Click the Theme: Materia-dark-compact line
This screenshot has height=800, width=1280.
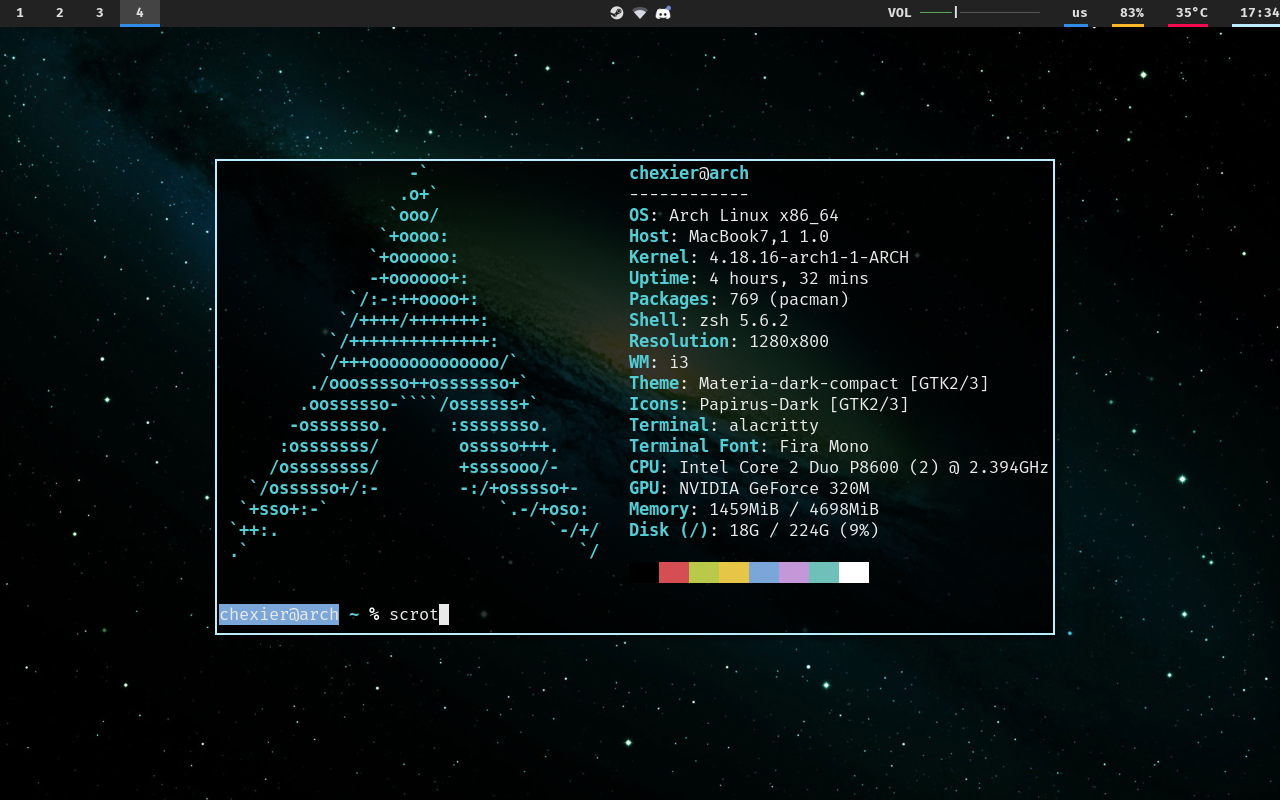pos(809,383)
